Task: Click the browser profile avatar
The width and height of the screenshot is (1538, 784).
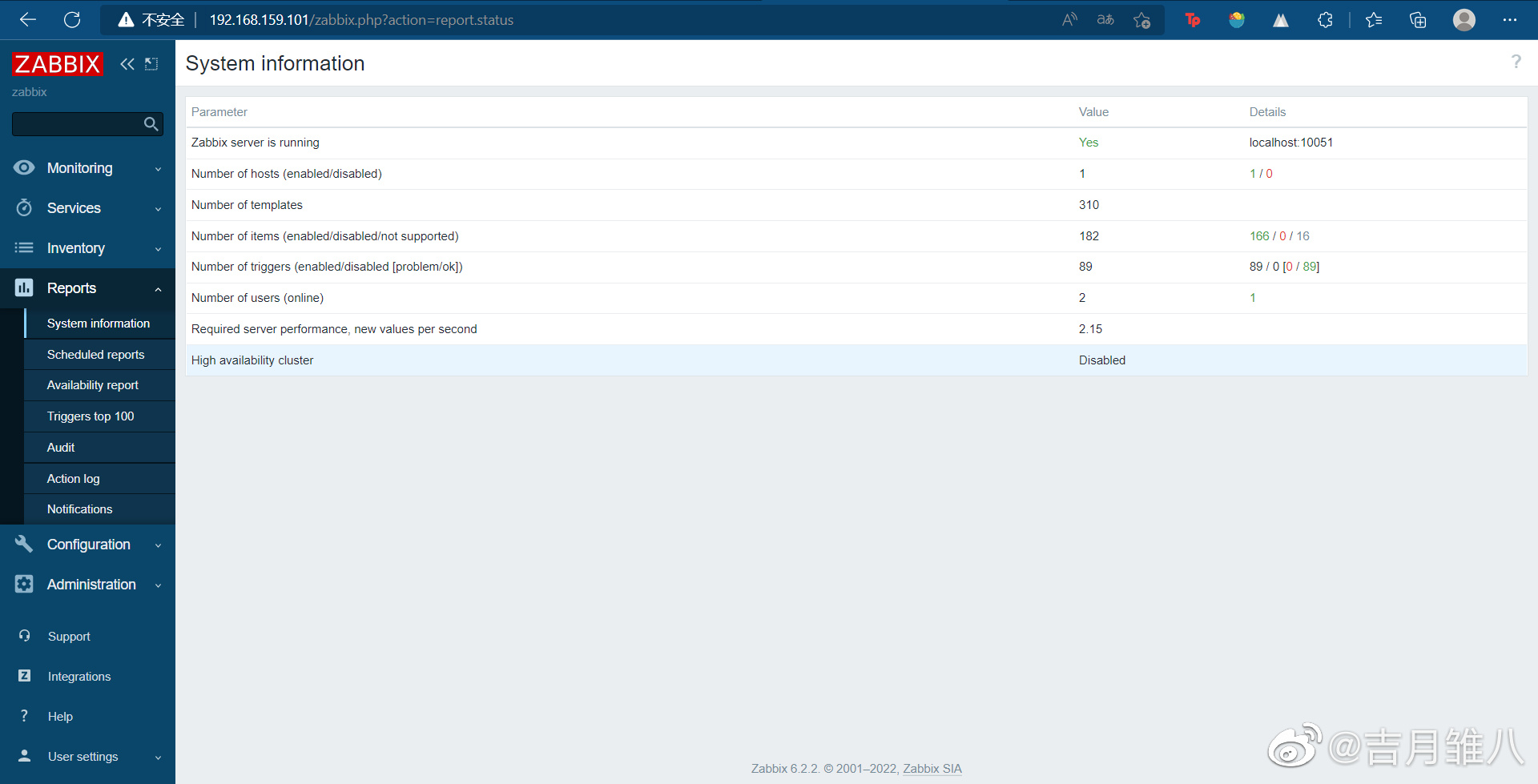Action: pos(1464,20)
